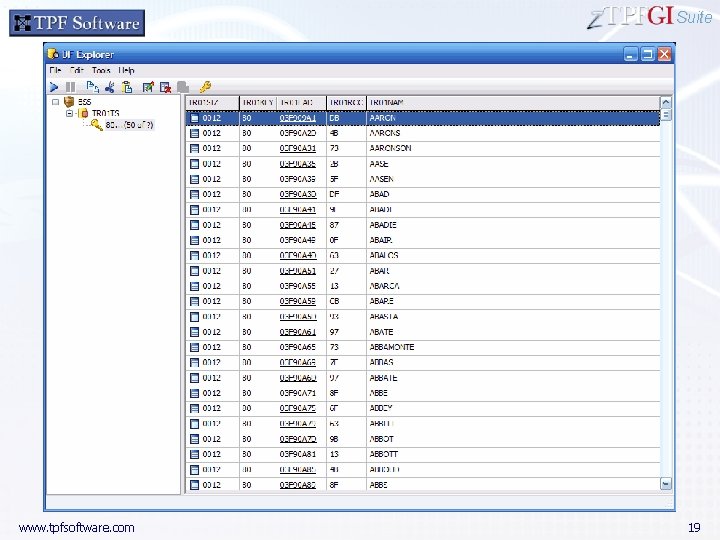Click the record icon in the ABADIE row
Image resolution: width=720 pixels, height=540 pixels.
[x=195, y=225]
